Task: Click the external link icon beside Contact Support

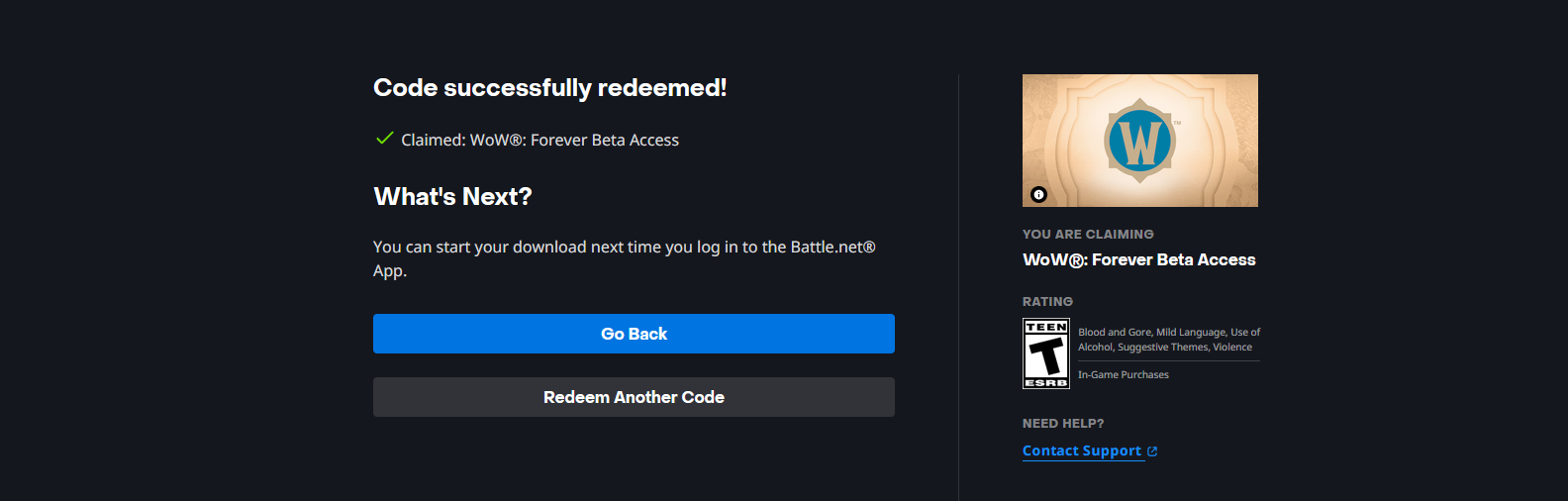Action: point(1152,451)
